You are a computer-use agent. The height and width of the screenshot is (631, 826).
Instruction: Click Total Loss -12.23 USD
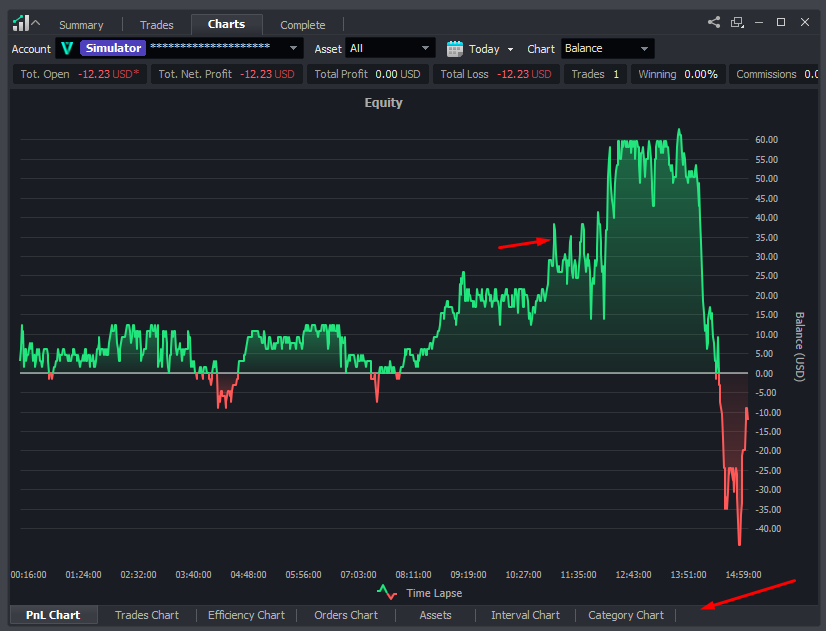(x=496, y=74)
